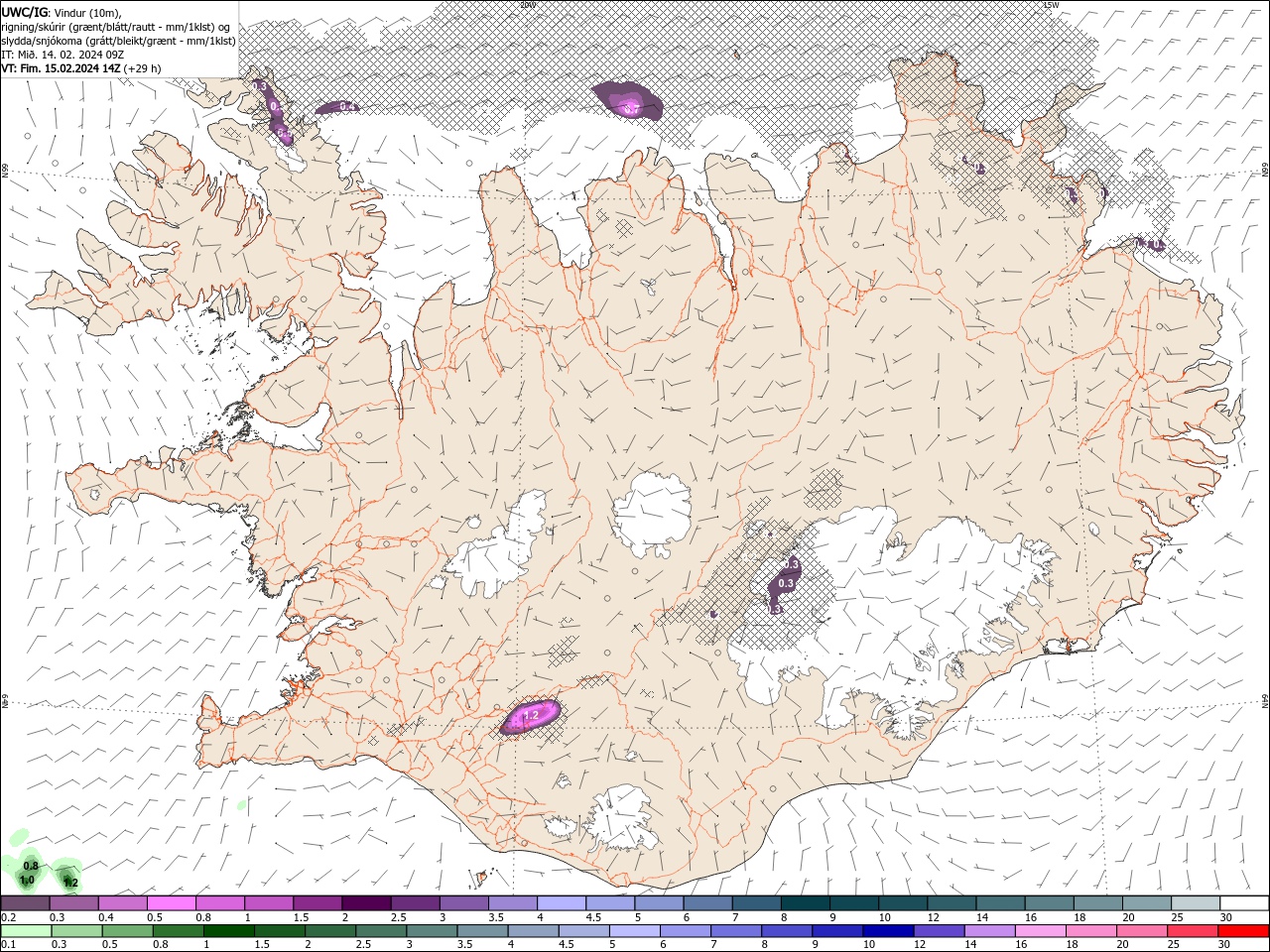Pick the 0.3–0.4 swatch in top snow legend
Viewport: 1270px width, 952px height.
73,903
